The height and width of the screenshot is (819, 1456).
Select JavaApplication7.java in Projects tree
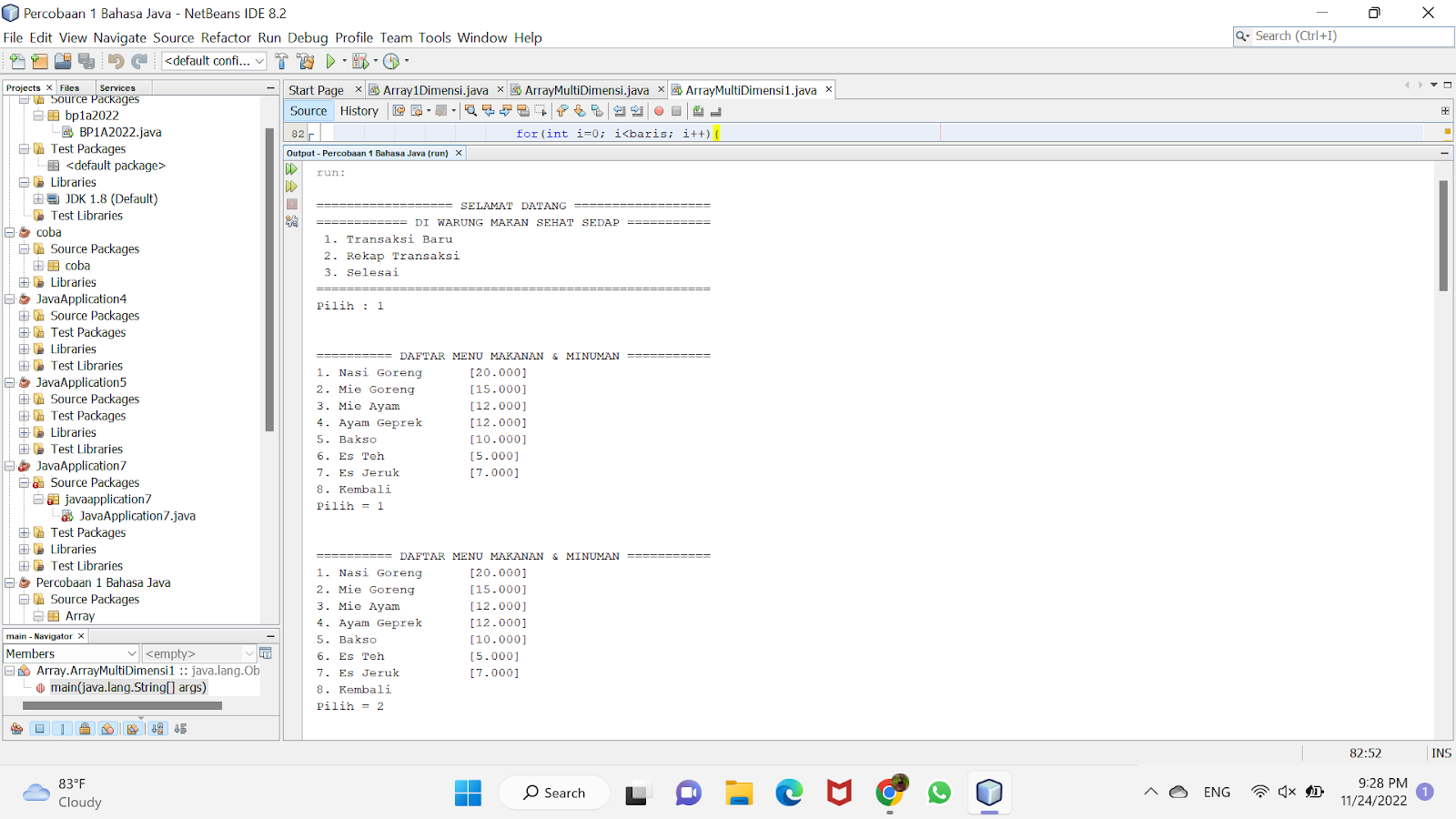click(137, 516)
